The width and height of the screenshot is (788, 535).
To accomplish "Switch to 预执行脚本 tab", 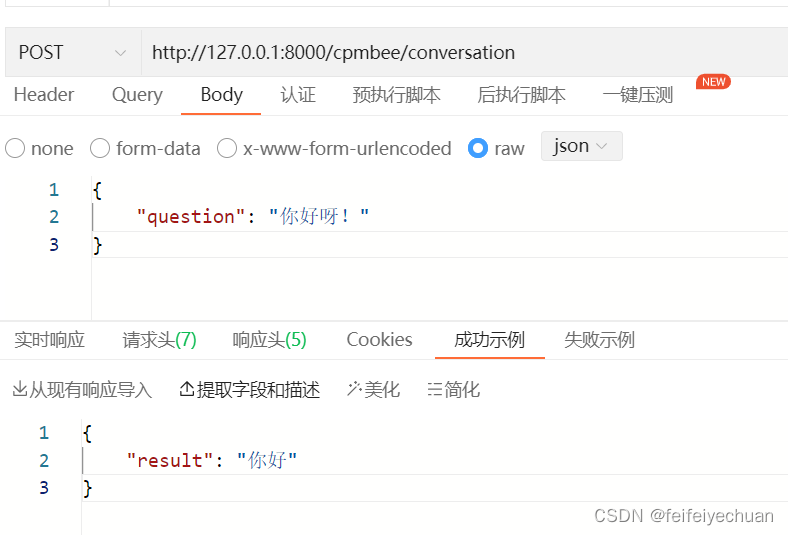I will (x=397, y=95).
